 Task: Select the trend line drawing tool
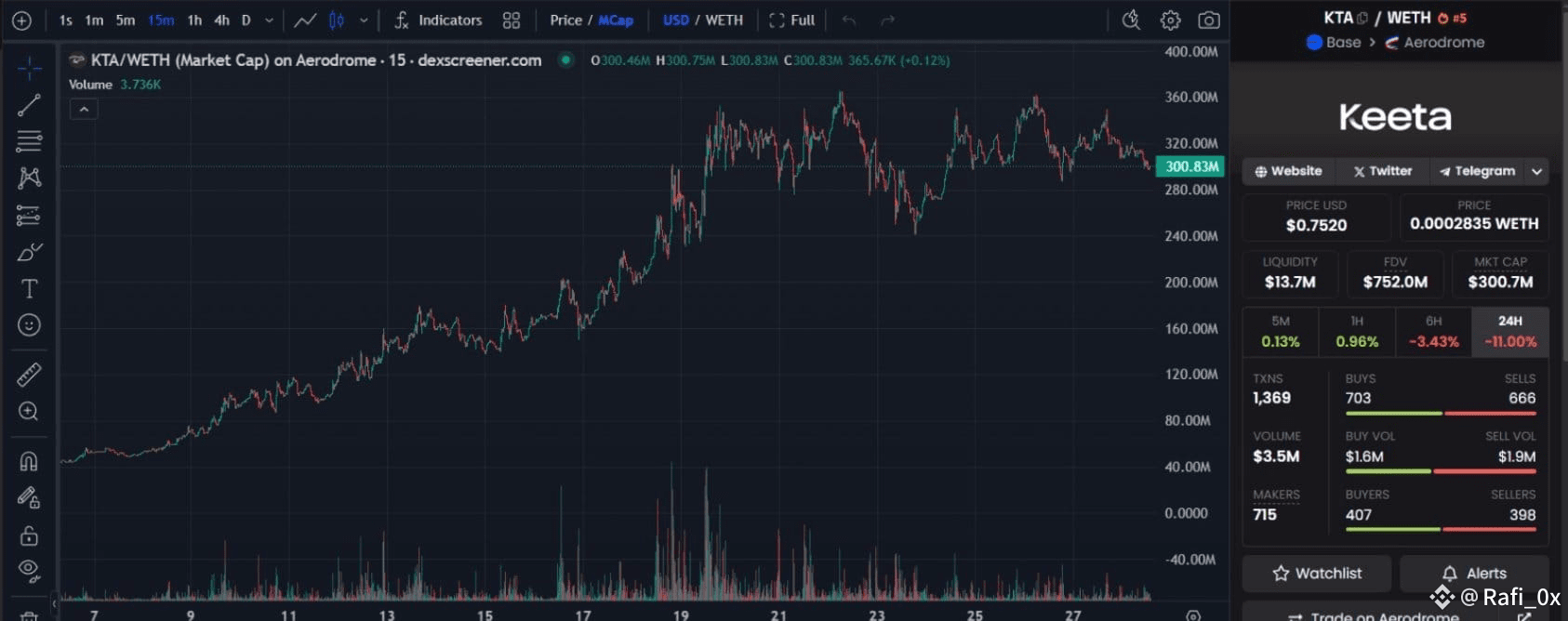pyautogui.click(x=29, y=105)
